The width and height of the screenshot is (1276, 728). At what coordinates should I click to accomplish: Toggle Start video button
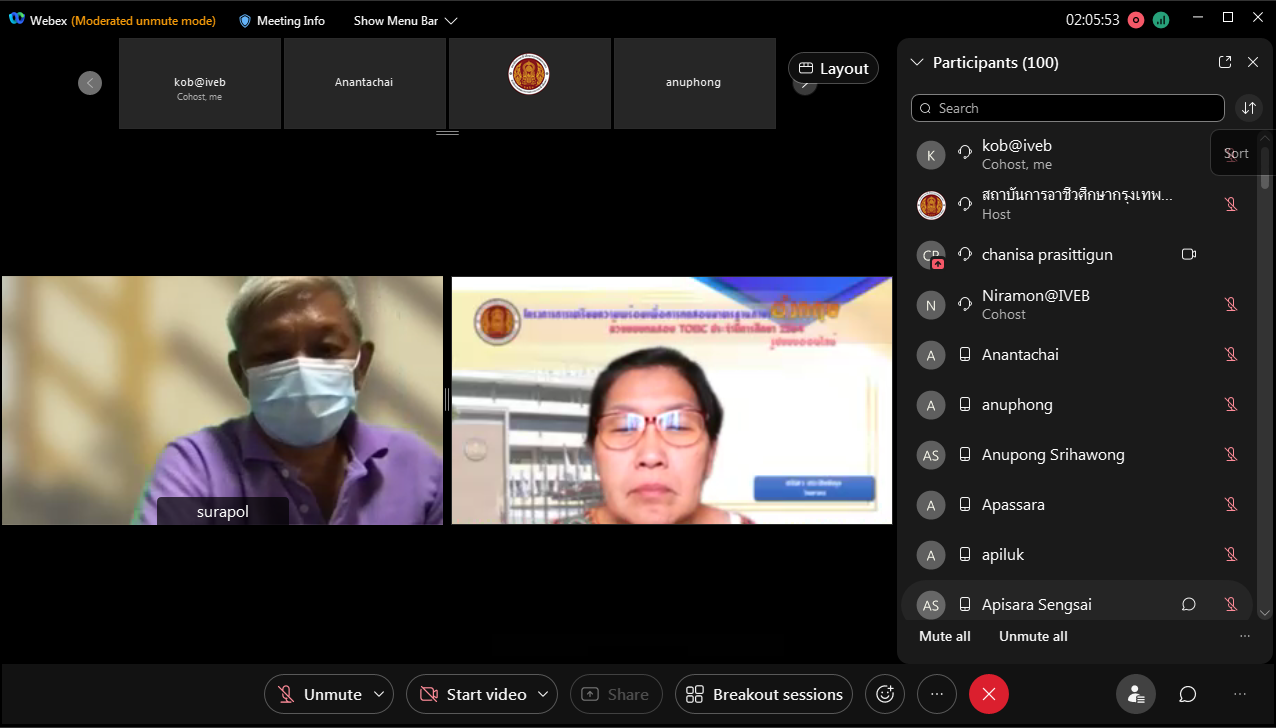[x=474, y=694]
